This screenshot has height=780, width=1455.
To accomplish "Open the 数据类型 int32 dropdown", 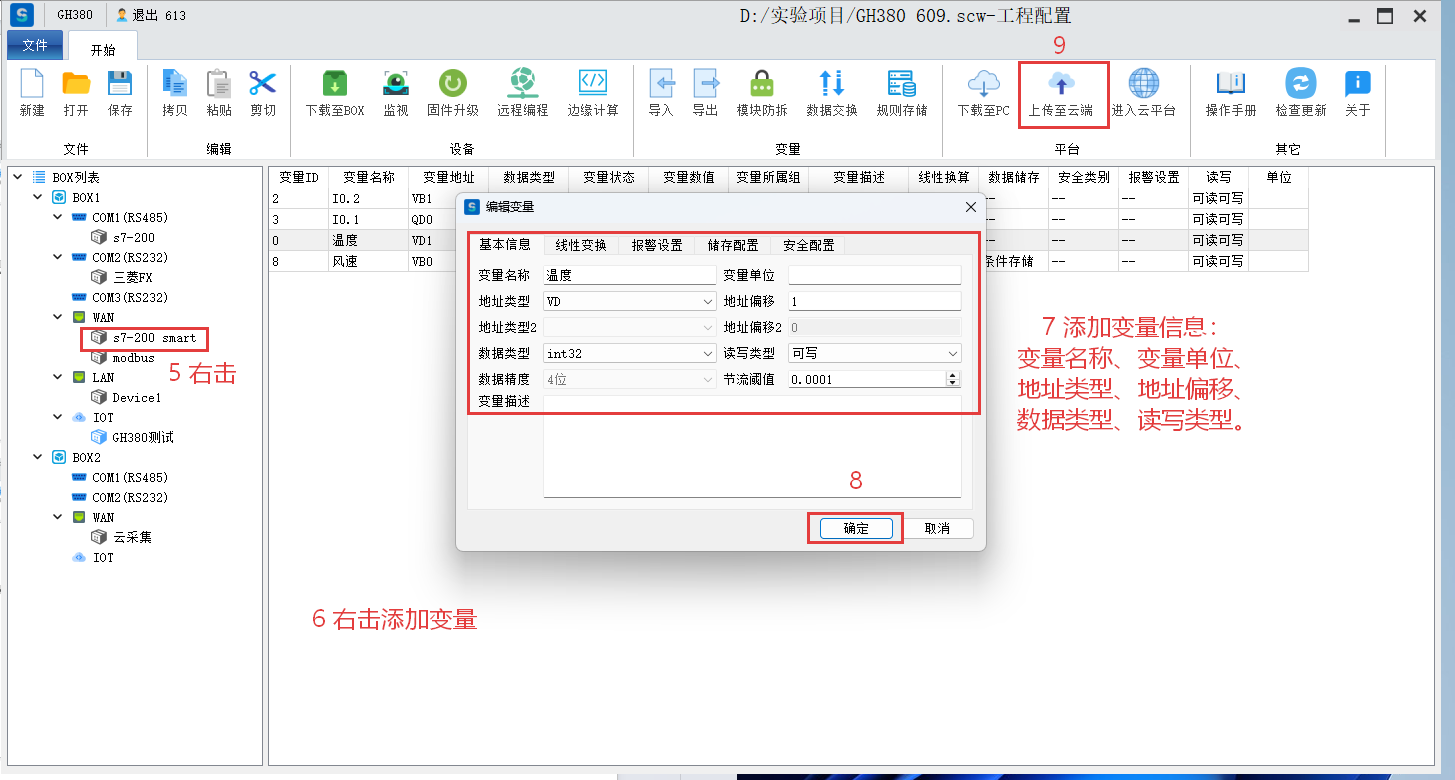I will pyautogui.click(x=629, y=353).
